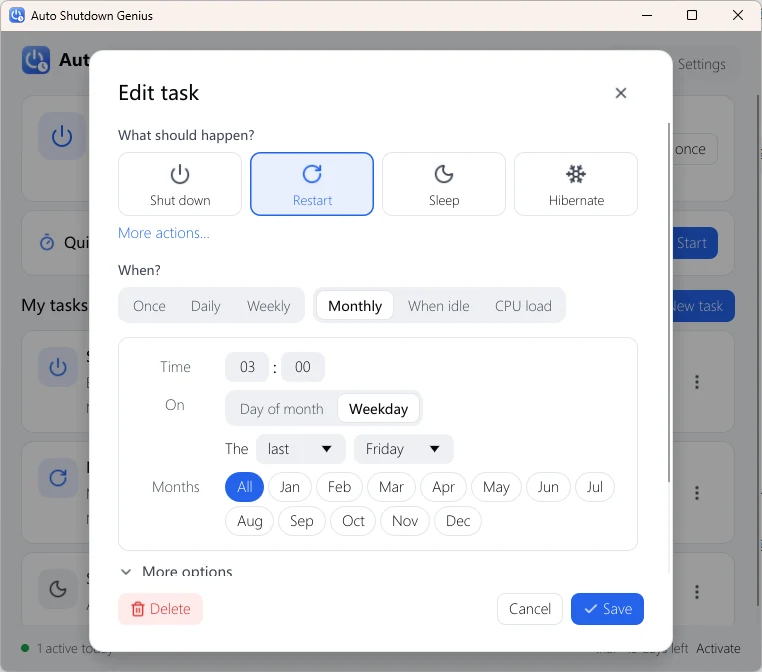Switch schedule to Weekly
This screenshot has height=672, width=762.
268,306
